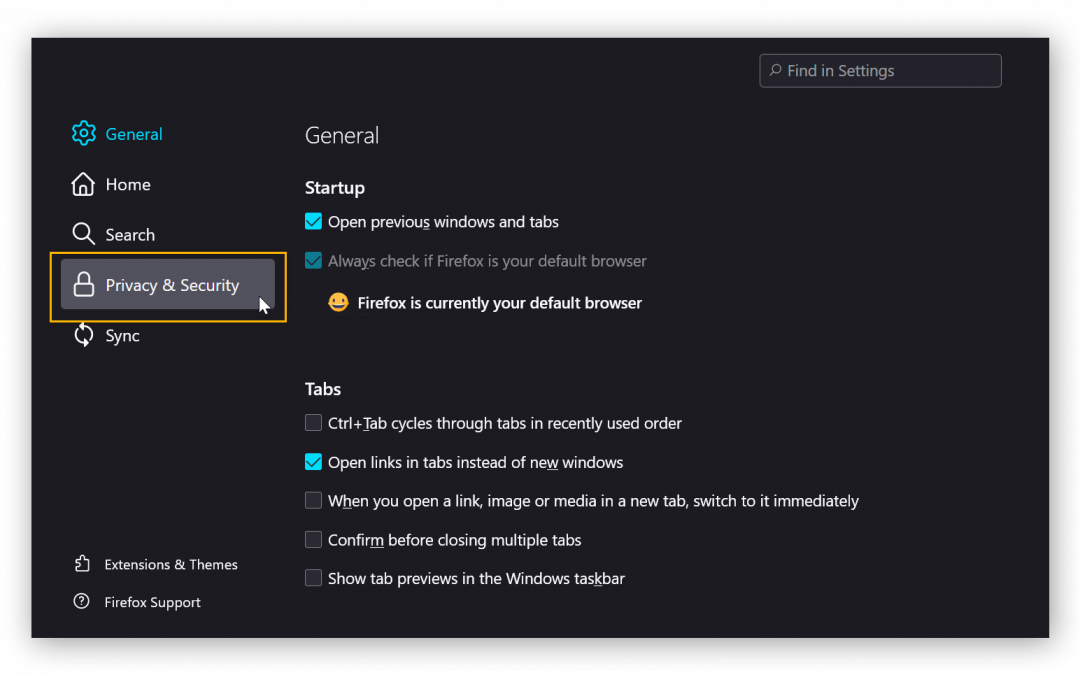
Task: Select the Home settings category
Action: pyautogui.click(x=127, y=184)
